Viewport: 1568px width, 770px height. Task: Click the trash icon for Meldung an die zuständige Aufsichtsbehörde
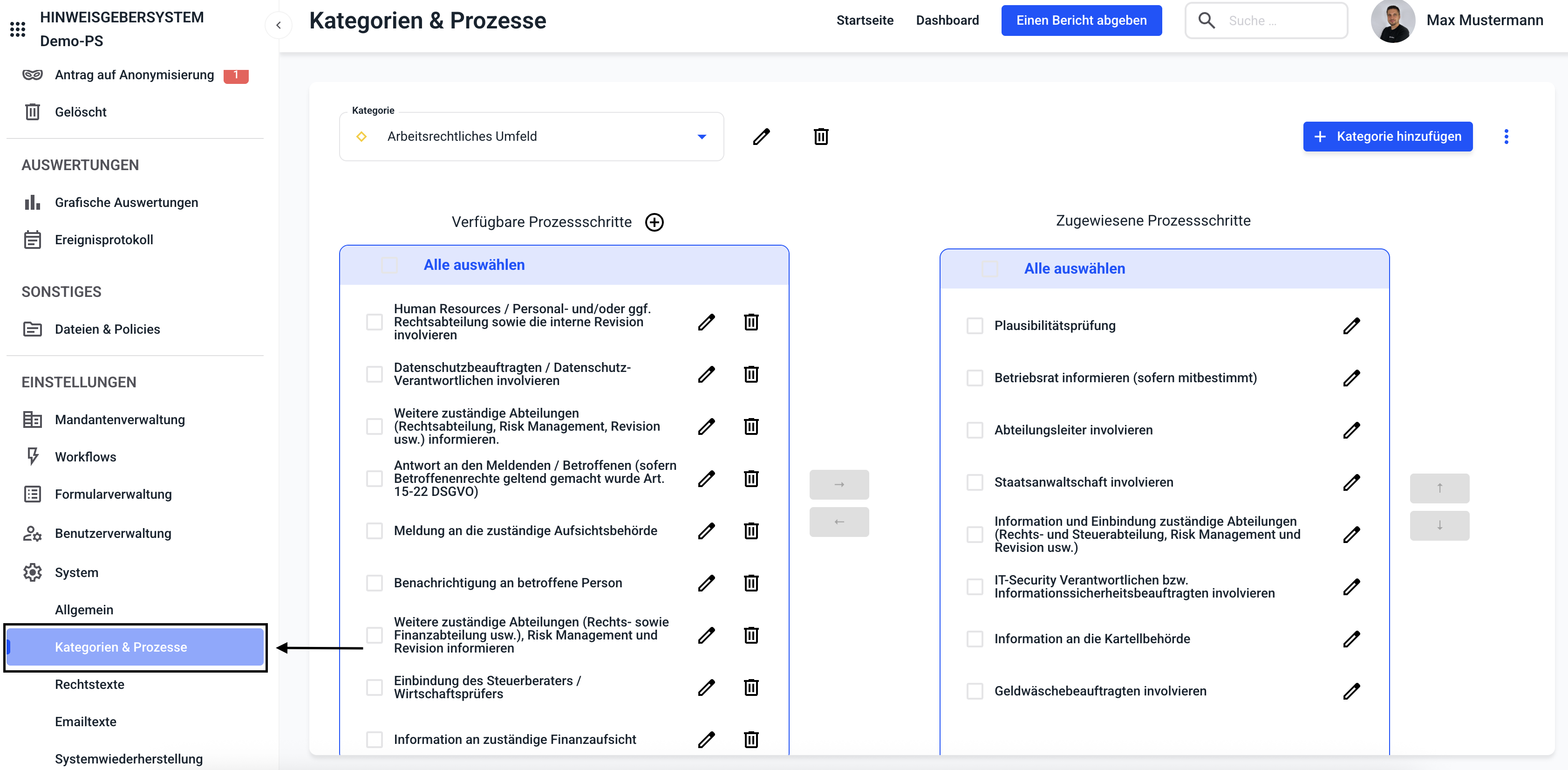click(x=750, y=530)
